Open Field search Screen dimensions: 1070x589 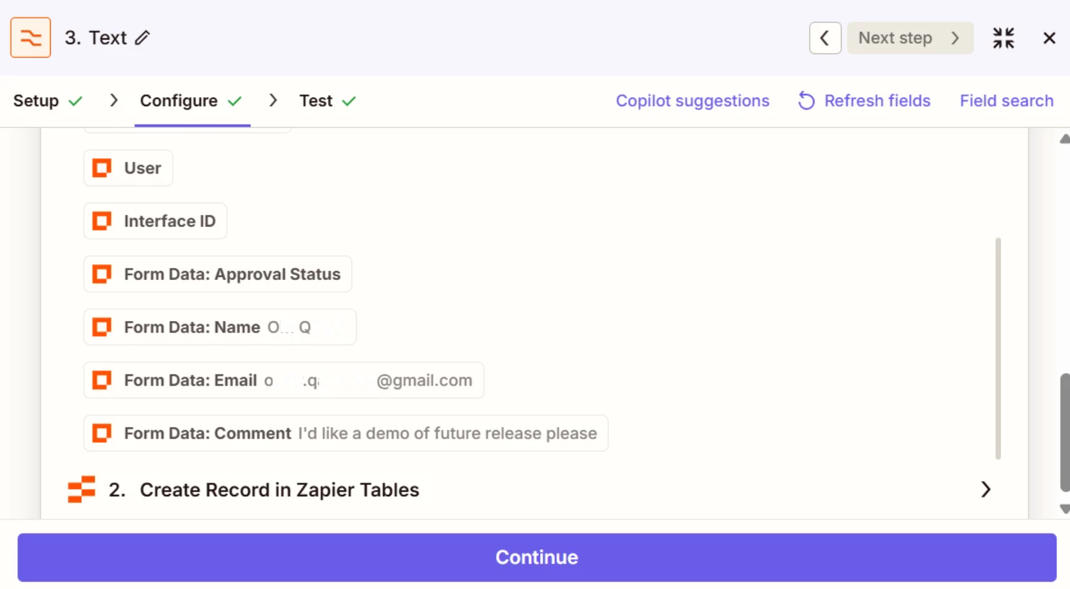[1006, 101]
